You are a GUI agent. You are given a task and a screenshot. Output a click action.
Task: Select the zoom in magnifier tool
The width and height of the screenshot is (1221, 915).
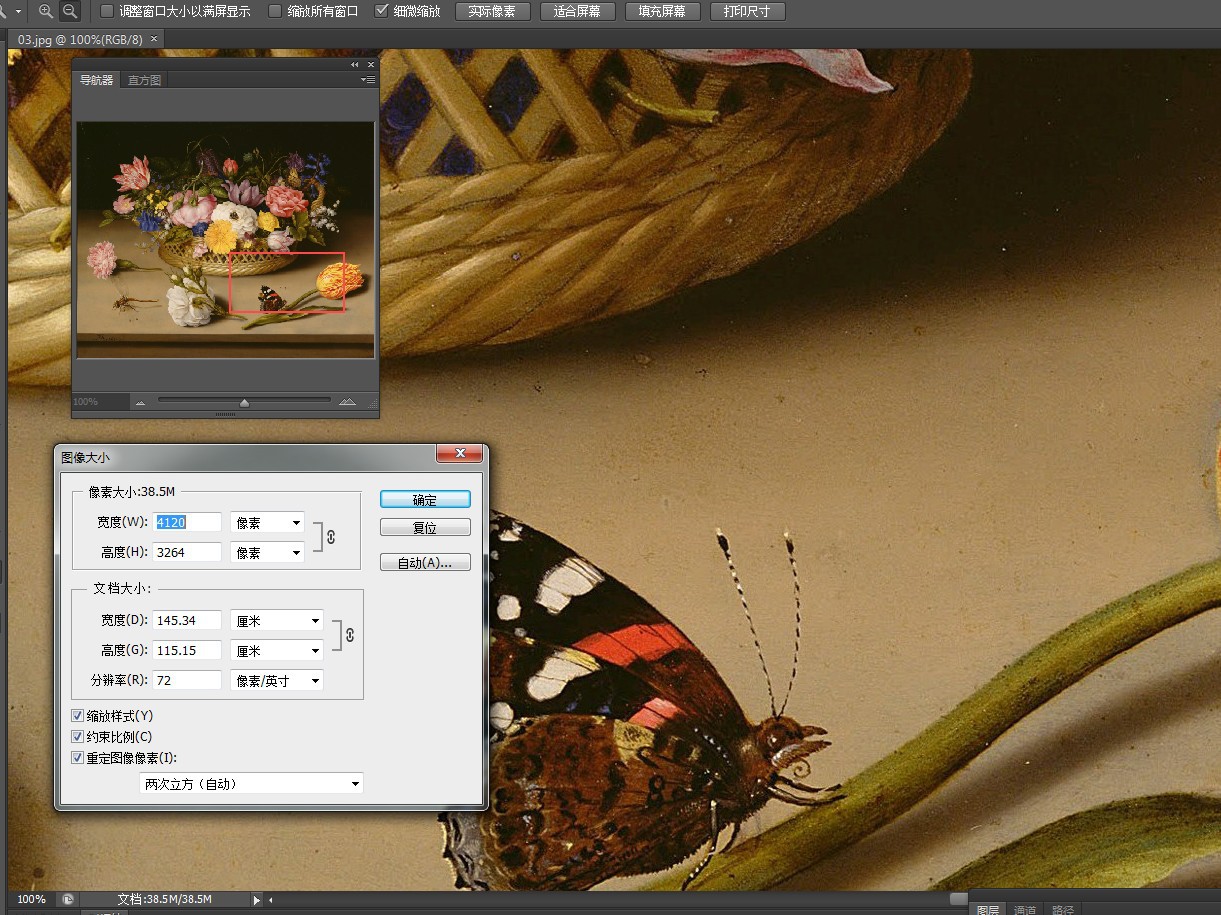click(x=46, y=11)
